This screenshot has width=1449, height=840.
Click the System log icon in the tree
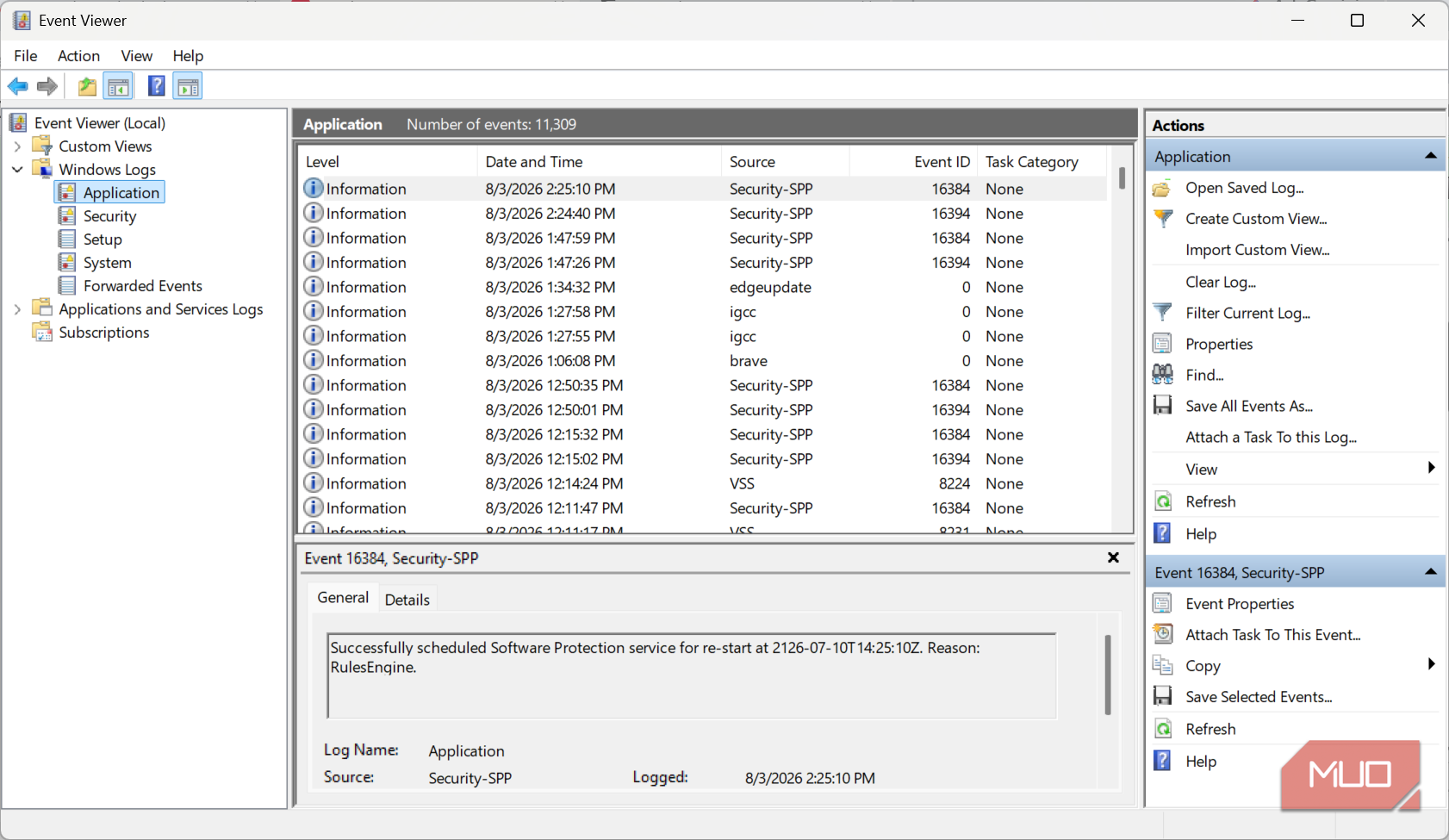point(67,262)
